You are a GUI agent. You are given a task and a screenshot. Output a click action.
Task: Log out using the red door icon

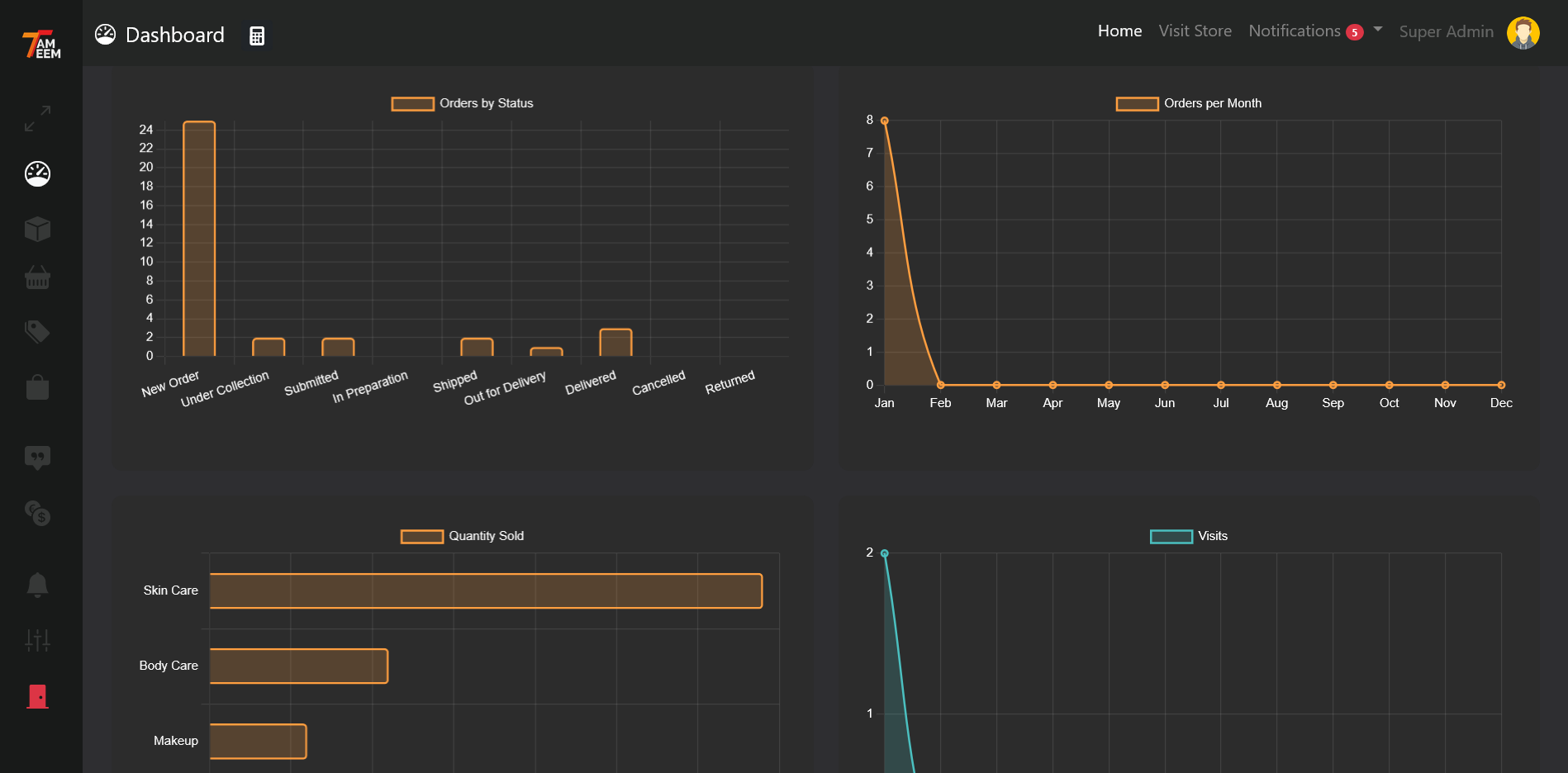pyautogui.click(x=36, y=696)
